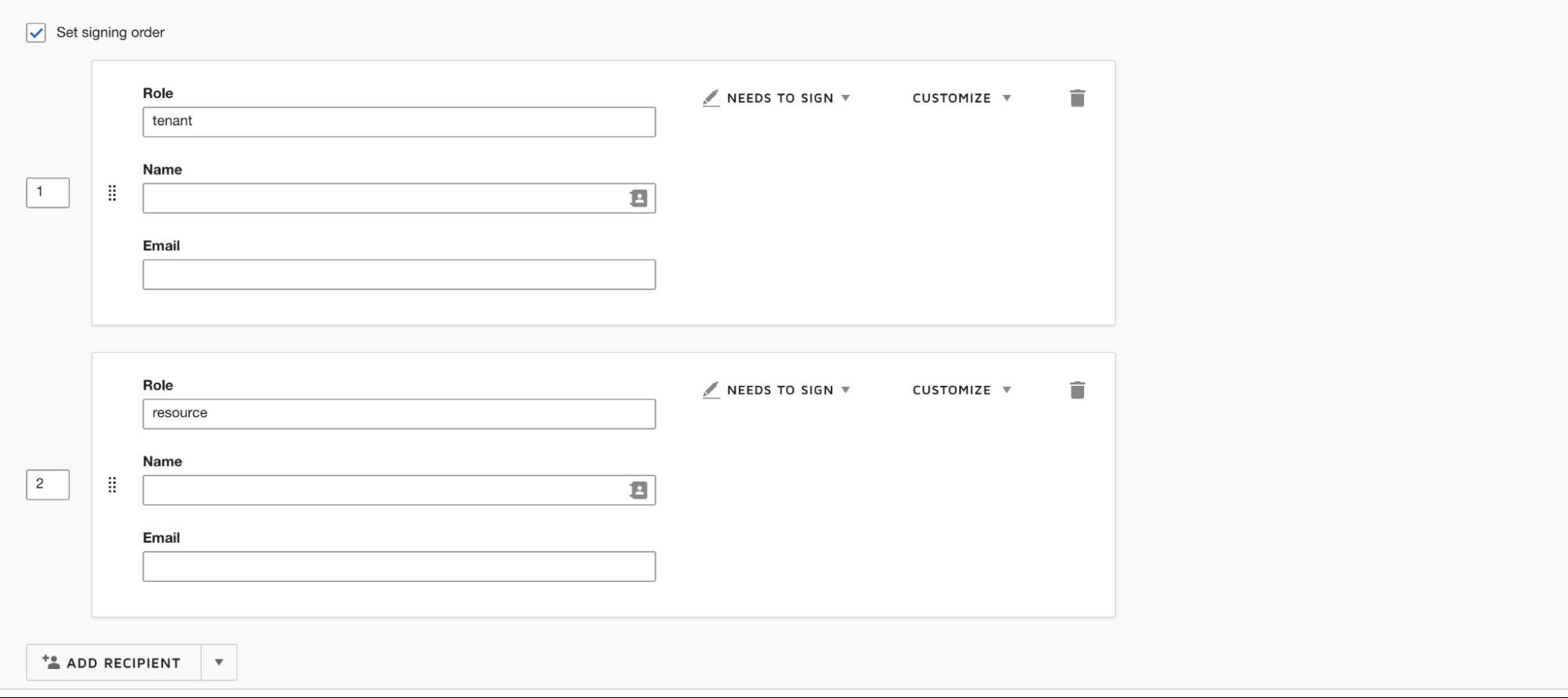The width and height of the screenshot is (1568, 698).
Task: Uncheck the Set signing order checkbox
Action: (36, 33)
